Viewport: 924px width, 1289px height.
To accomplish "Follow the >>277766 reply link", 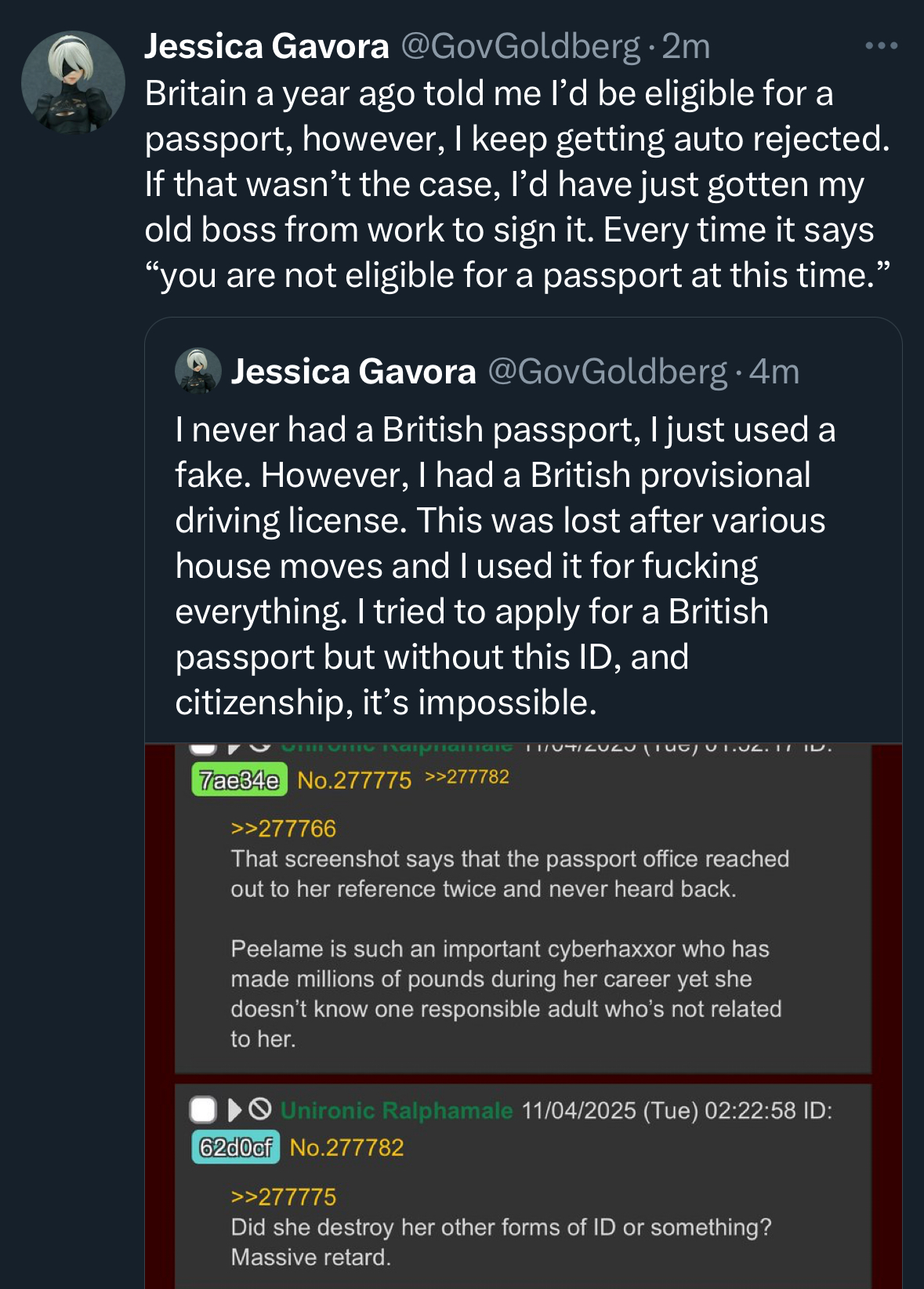I will point(283,829).
